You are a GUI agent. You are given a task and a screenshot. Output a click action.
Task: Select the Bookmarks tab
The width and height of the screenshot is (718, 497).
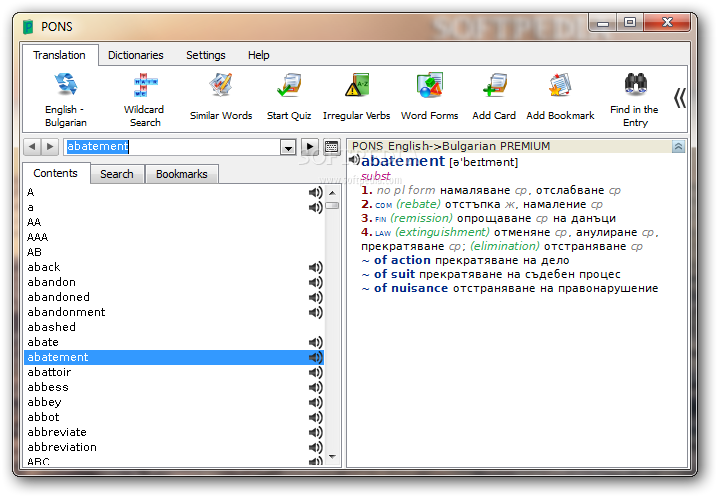click(x=182, y=174)
